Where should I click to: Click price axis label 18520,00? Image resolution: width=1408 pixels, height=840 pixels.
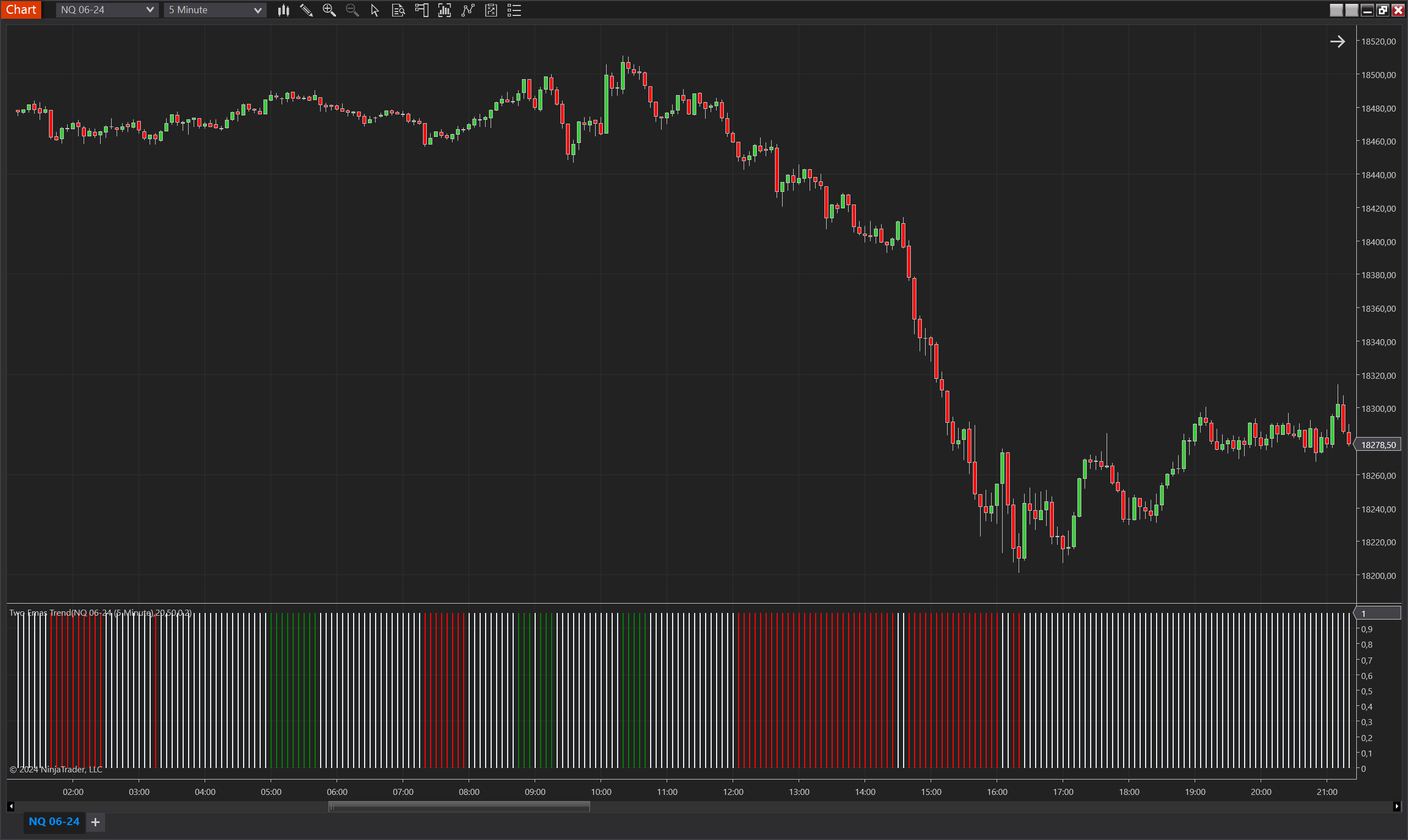coord(1378,41)
